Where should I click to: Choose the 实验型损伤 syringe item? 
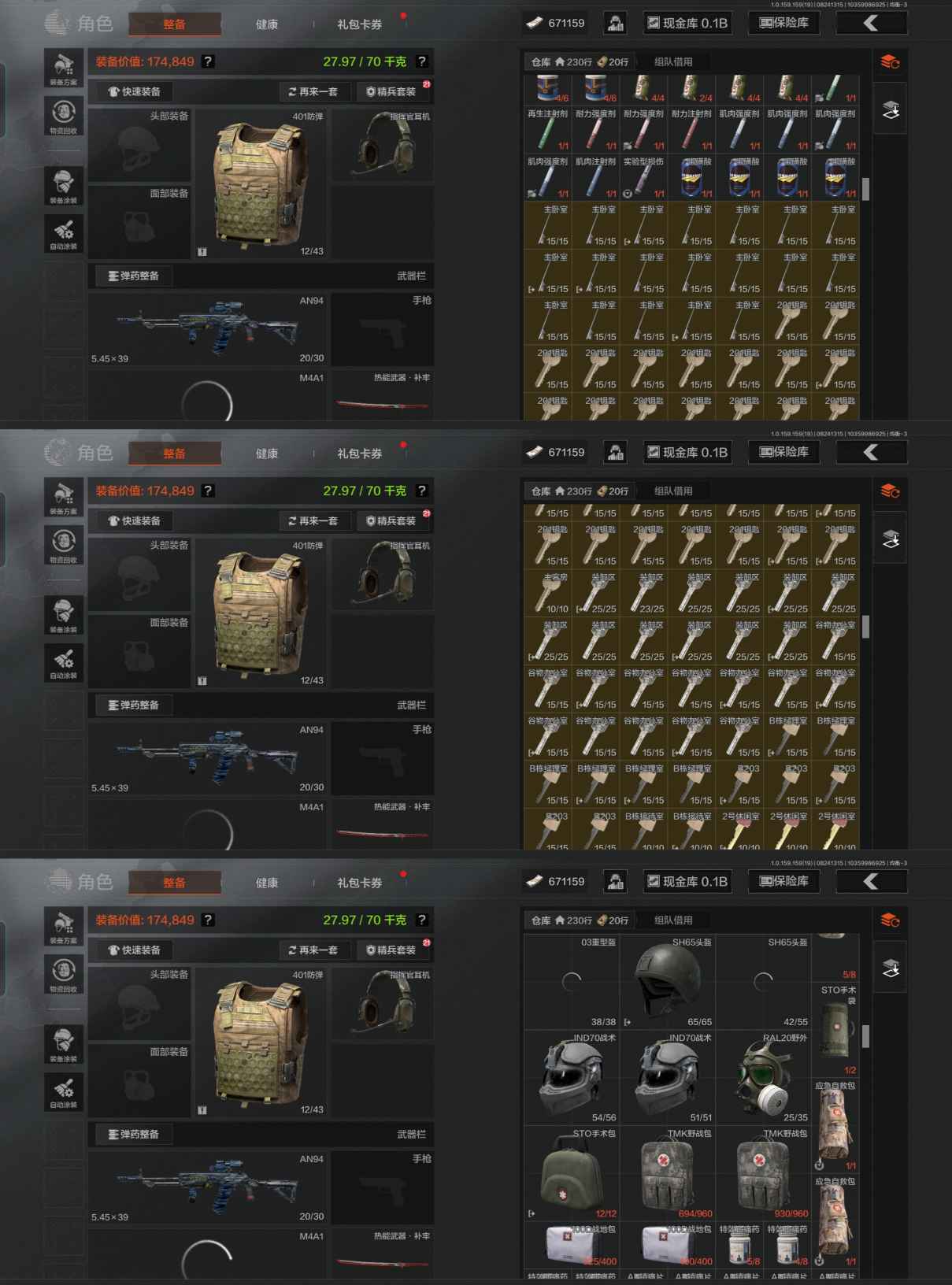644,176
